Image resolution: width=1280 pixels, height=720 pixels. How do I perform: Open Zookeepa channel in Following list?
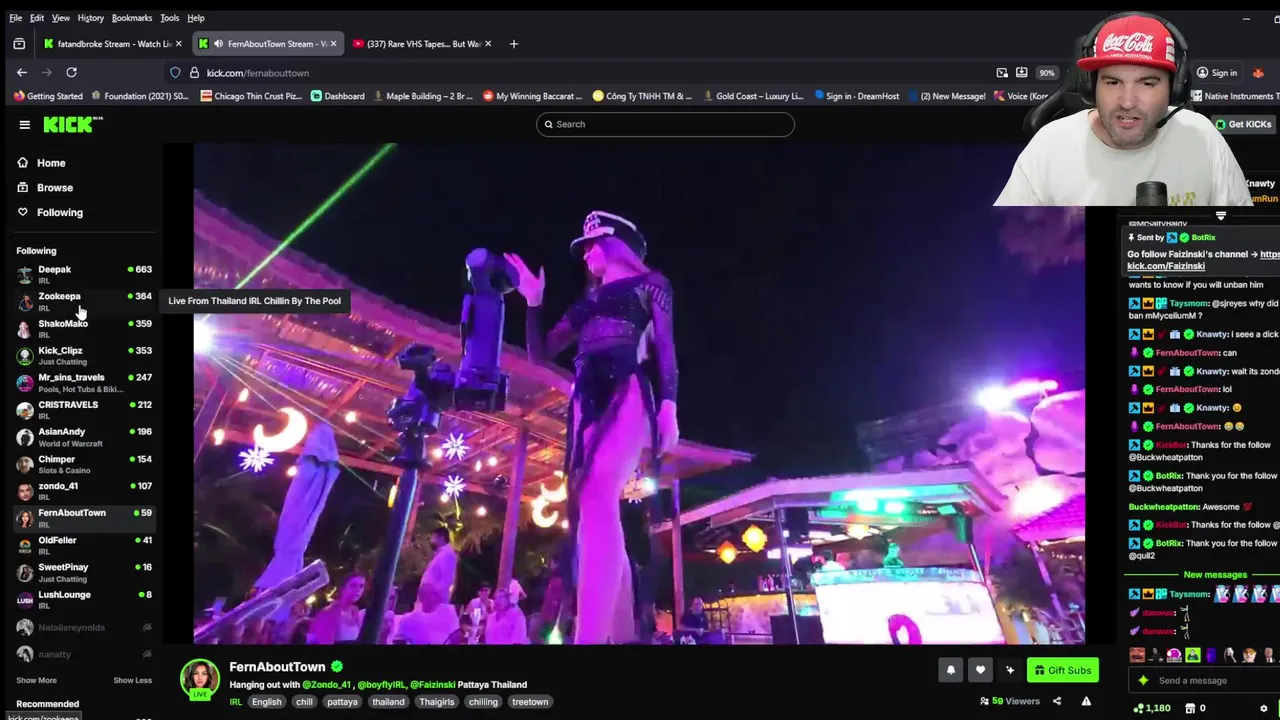point(84,301)
